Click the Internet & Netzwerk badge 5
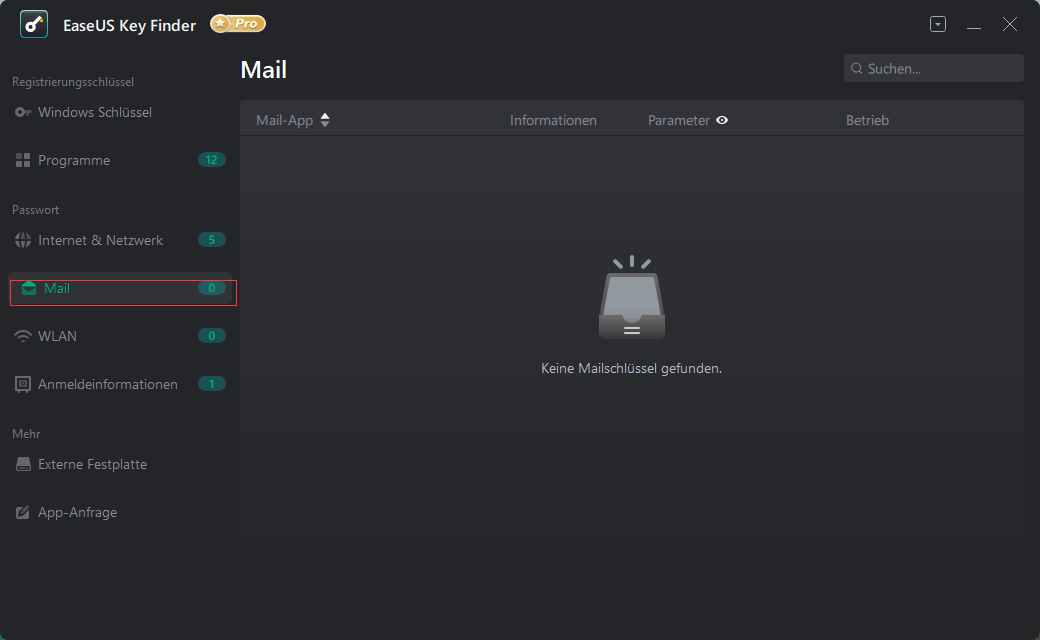1040x640 pixels. [212, 239]
